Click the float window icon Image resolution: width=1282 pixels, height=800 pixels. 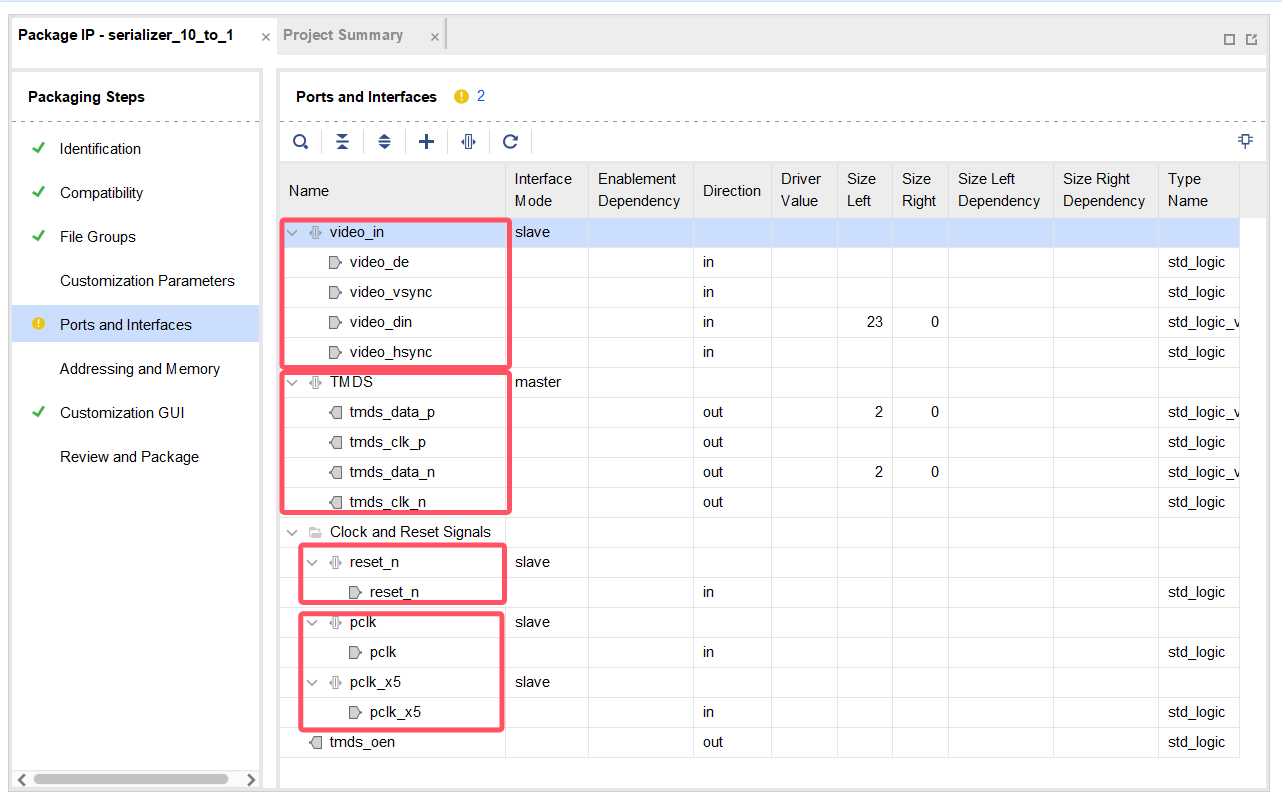[x=1251, y=39]
